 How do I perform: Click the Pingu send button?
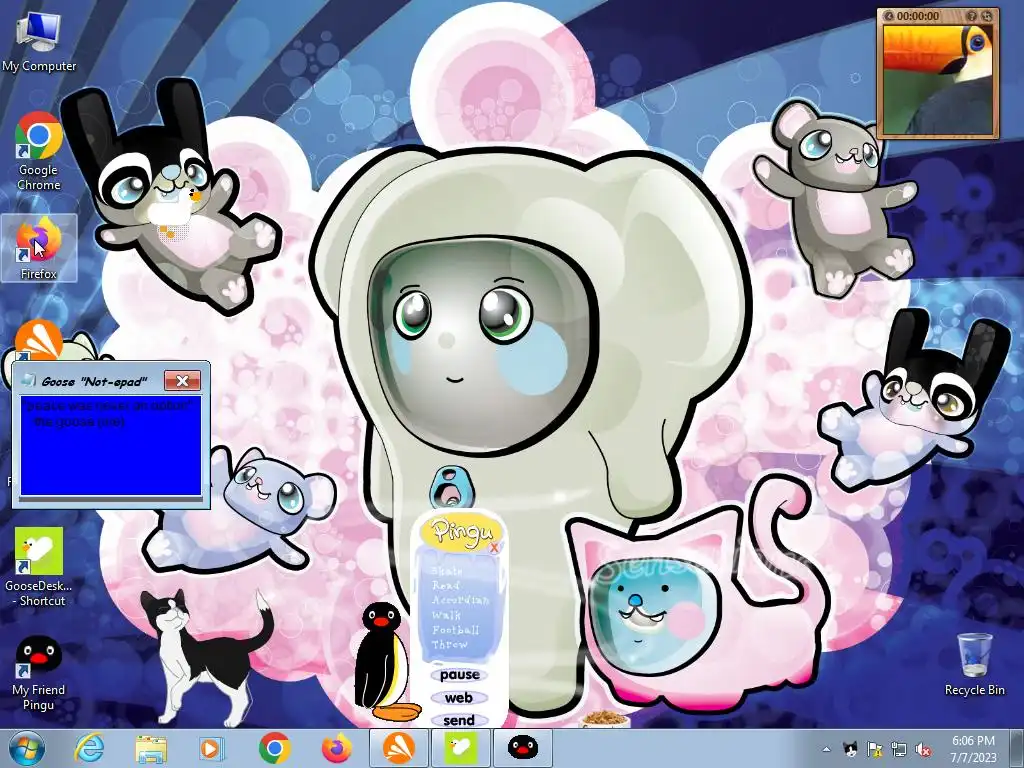click(x=458, y=720)
